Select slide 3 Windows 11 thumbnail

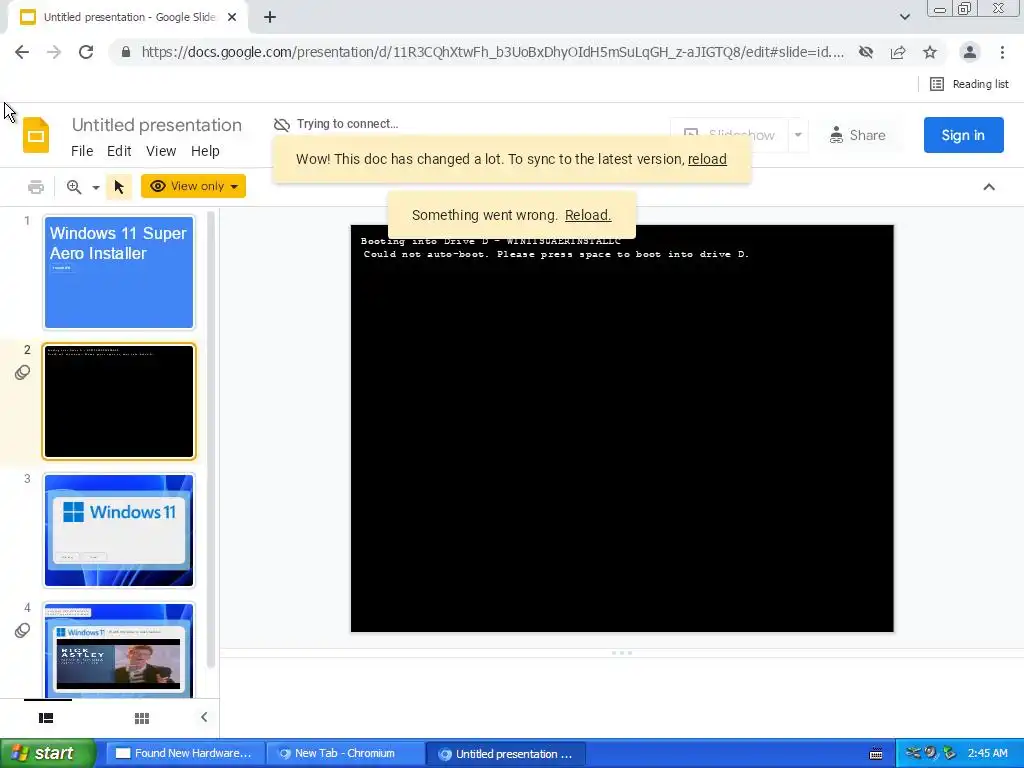[x=119, y=530]
